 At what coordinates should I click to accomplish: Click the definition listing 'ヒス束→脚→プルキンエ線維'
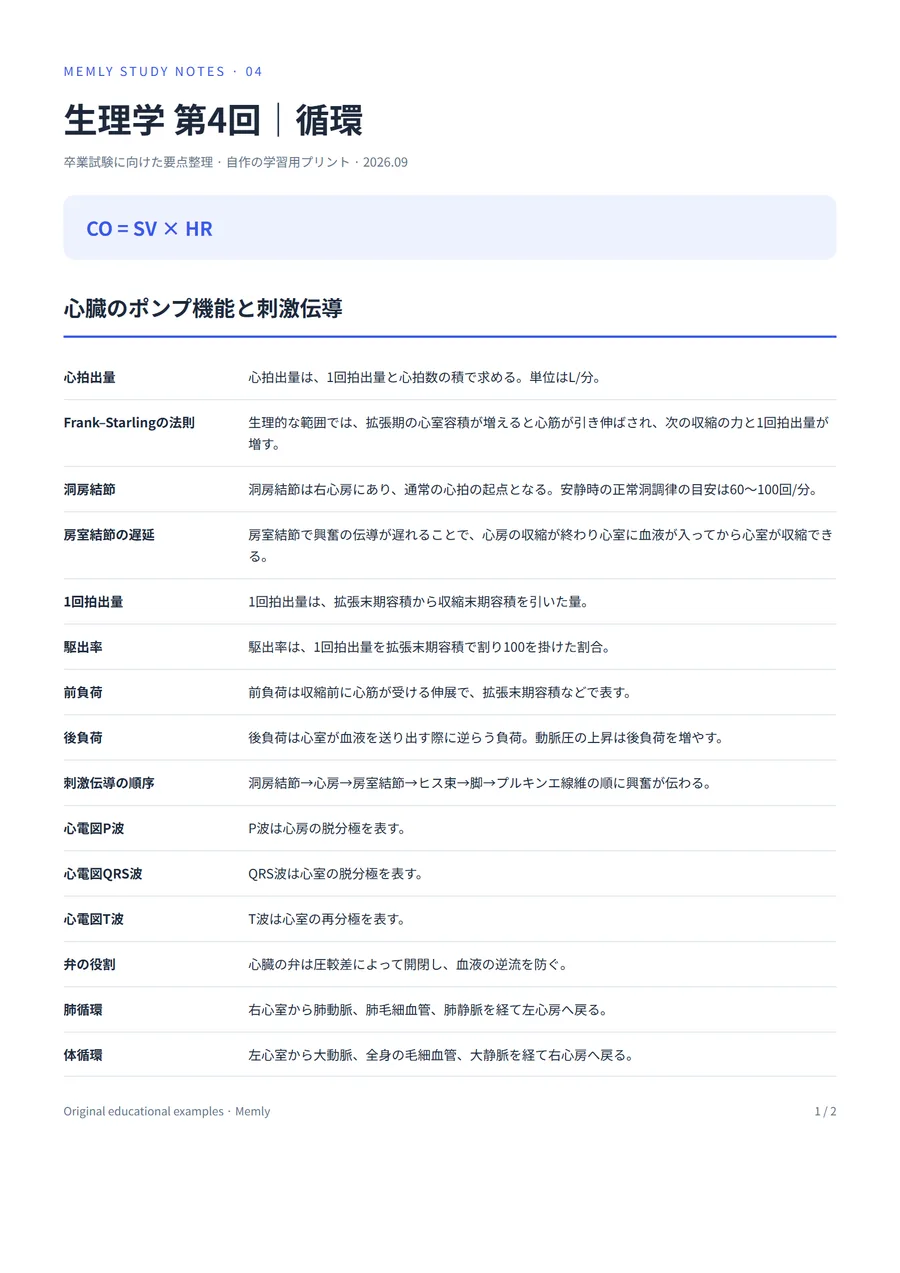click(x=480, y=783)
